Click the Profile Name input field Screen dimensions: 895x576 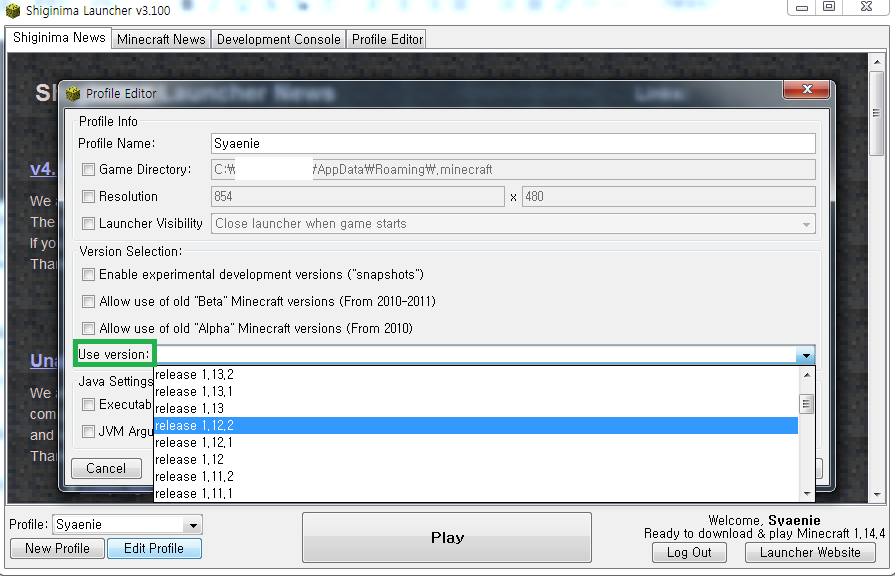coord(513,143)
